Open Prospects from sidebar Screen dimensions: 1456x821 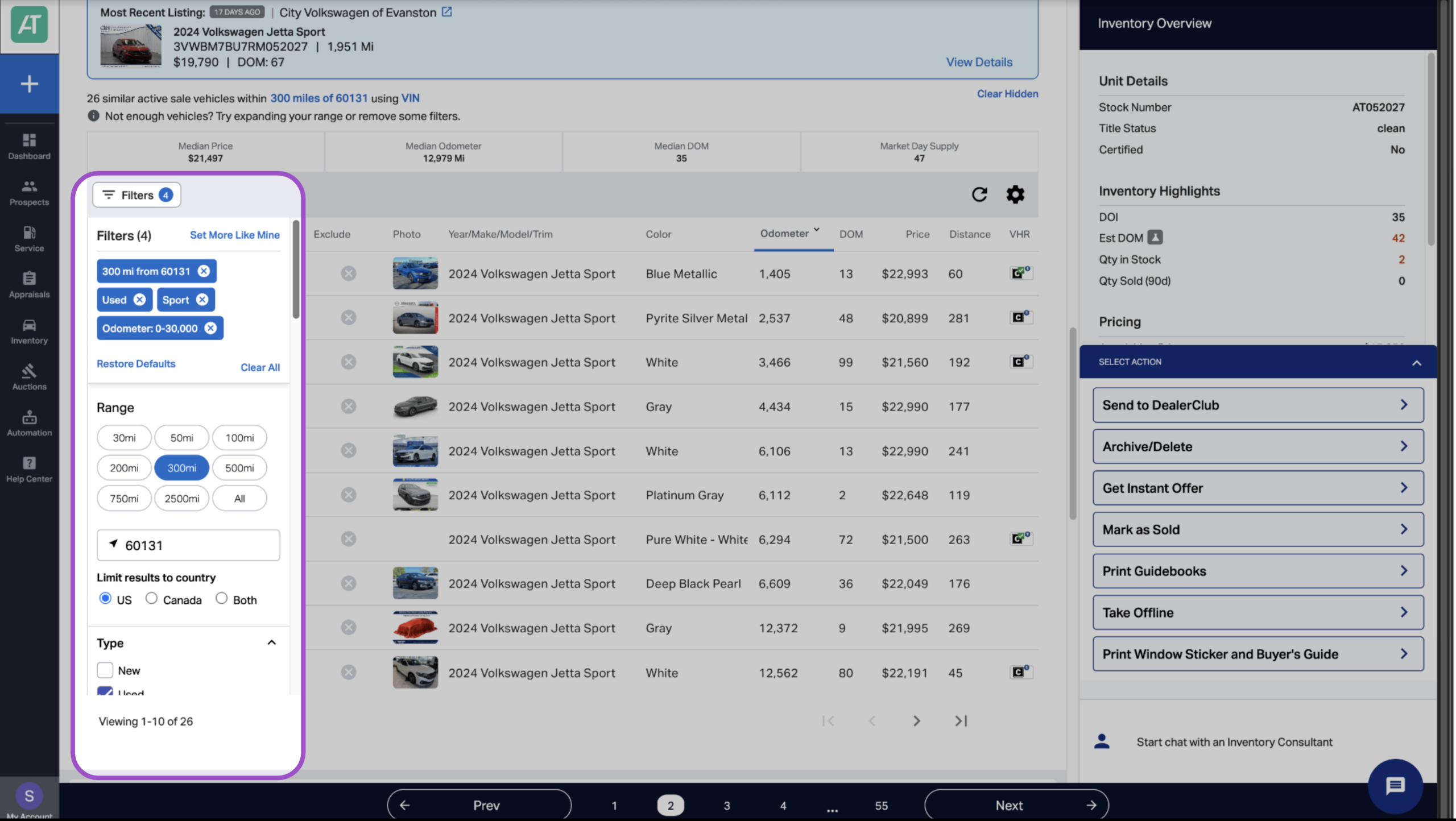click(x=29, y=192)
